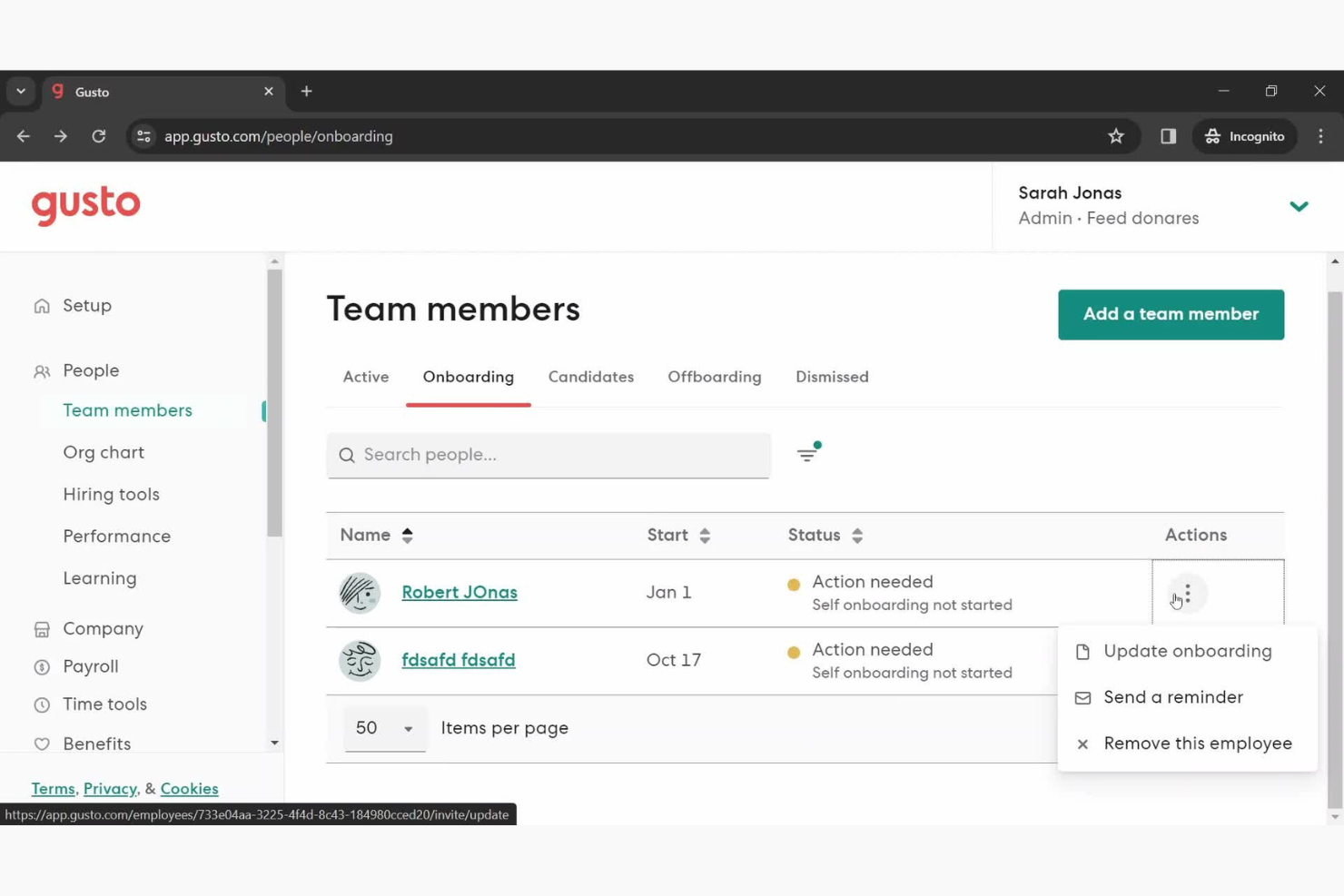The height and width of the screenshot is (896, 1344).
Task: Click the People icon in the sidebar
Action: (x=41, y=370)
